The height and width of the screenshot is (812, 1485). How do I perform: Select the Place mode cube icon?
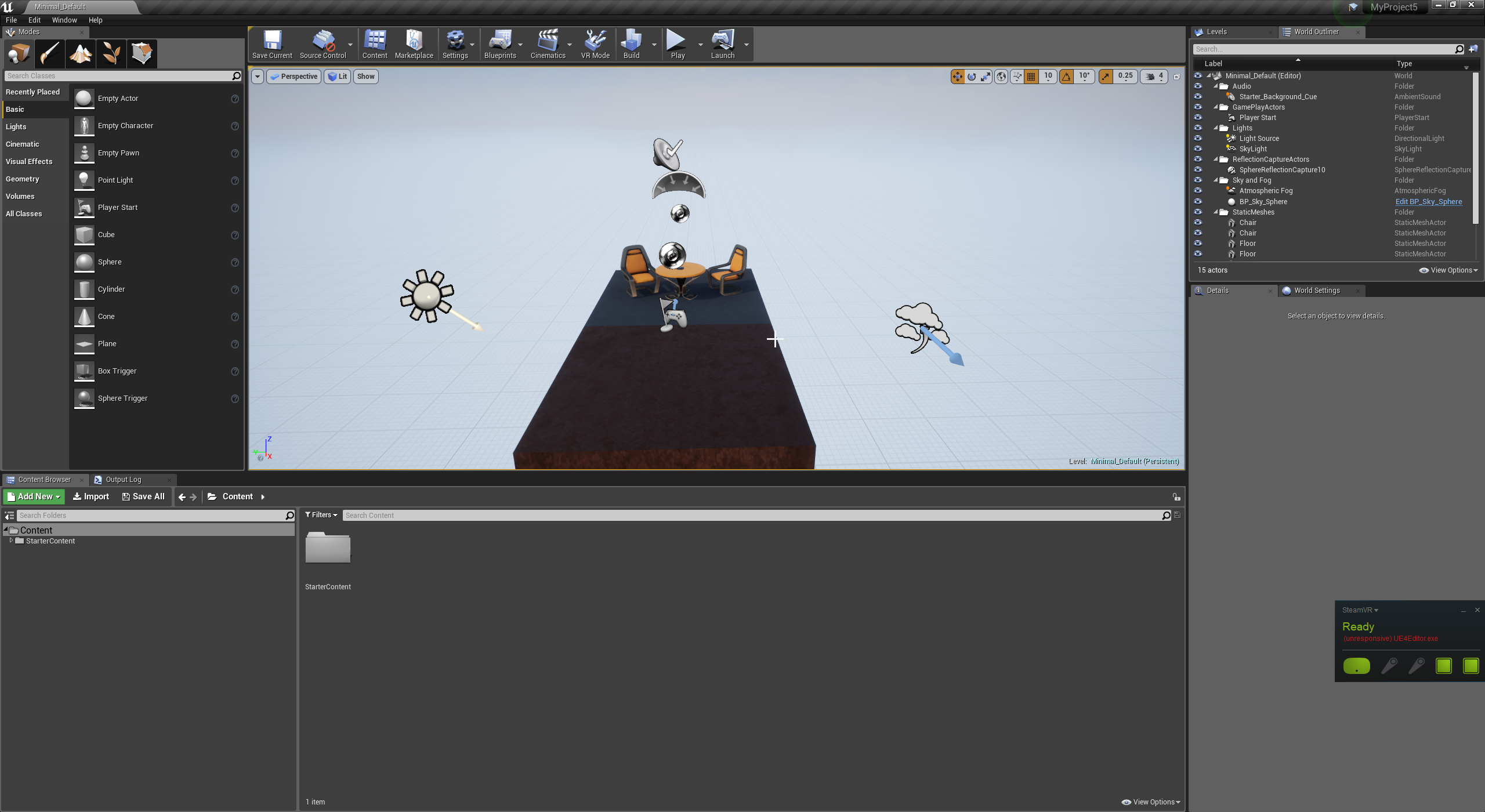(x=18, y=53)
